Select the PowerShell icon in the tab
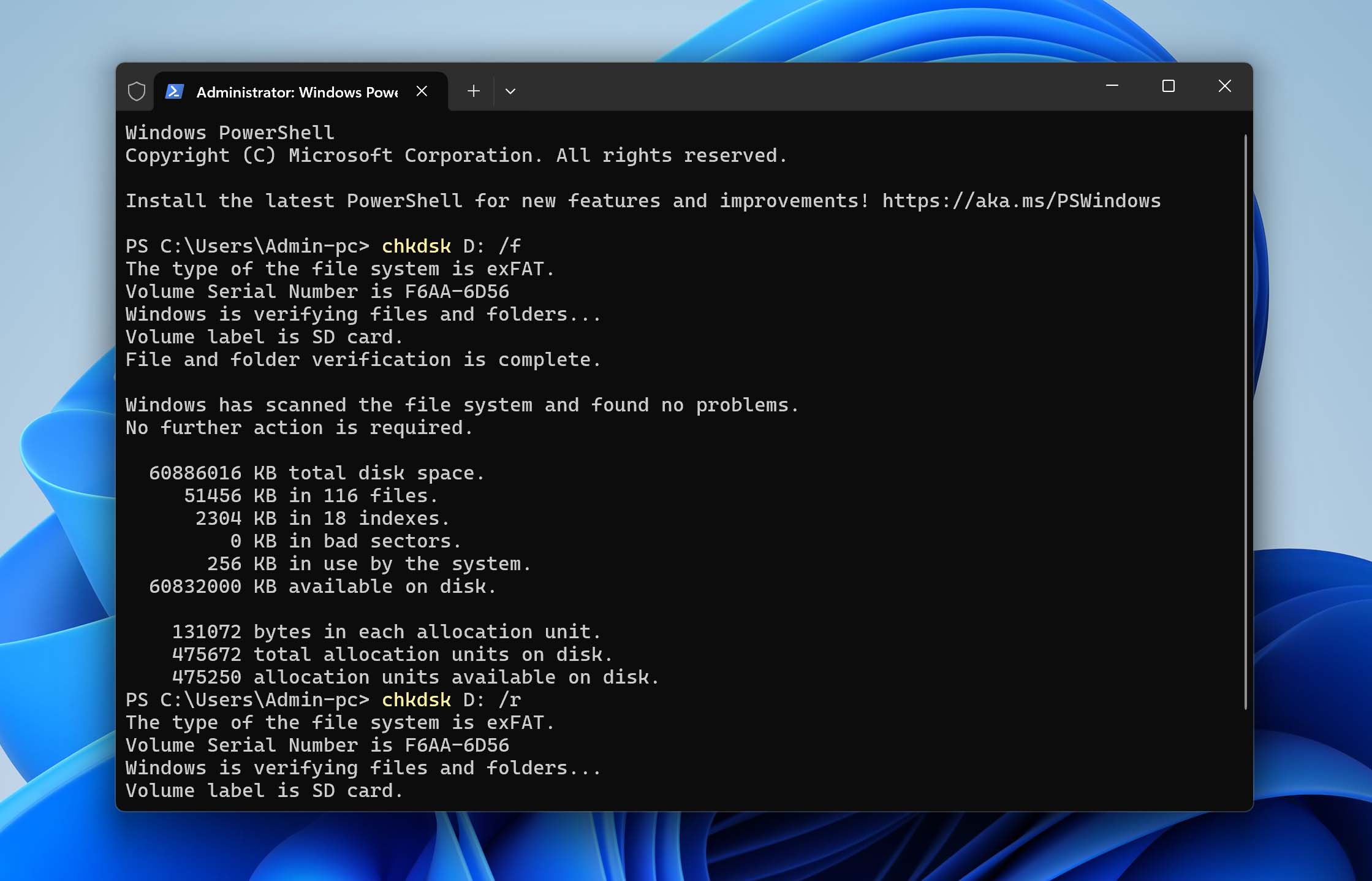The height and width of the screenshot is (881, 1372). pos(175,91)
